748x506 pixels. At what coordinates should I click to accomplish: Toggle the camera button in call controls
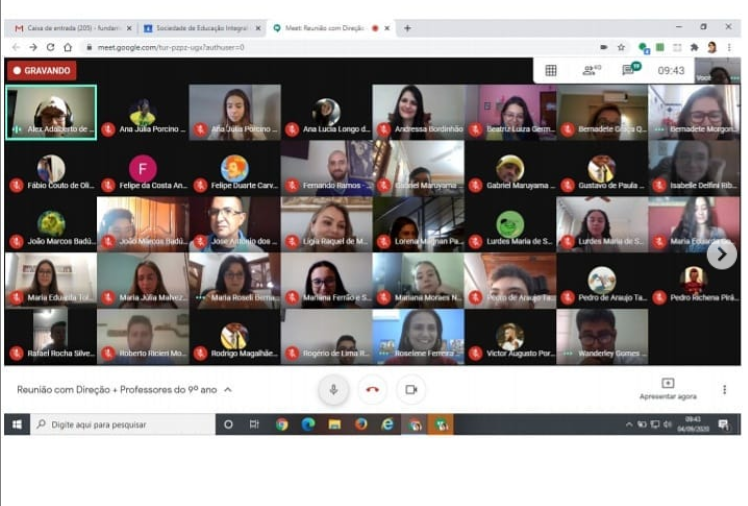pos(410,389)
